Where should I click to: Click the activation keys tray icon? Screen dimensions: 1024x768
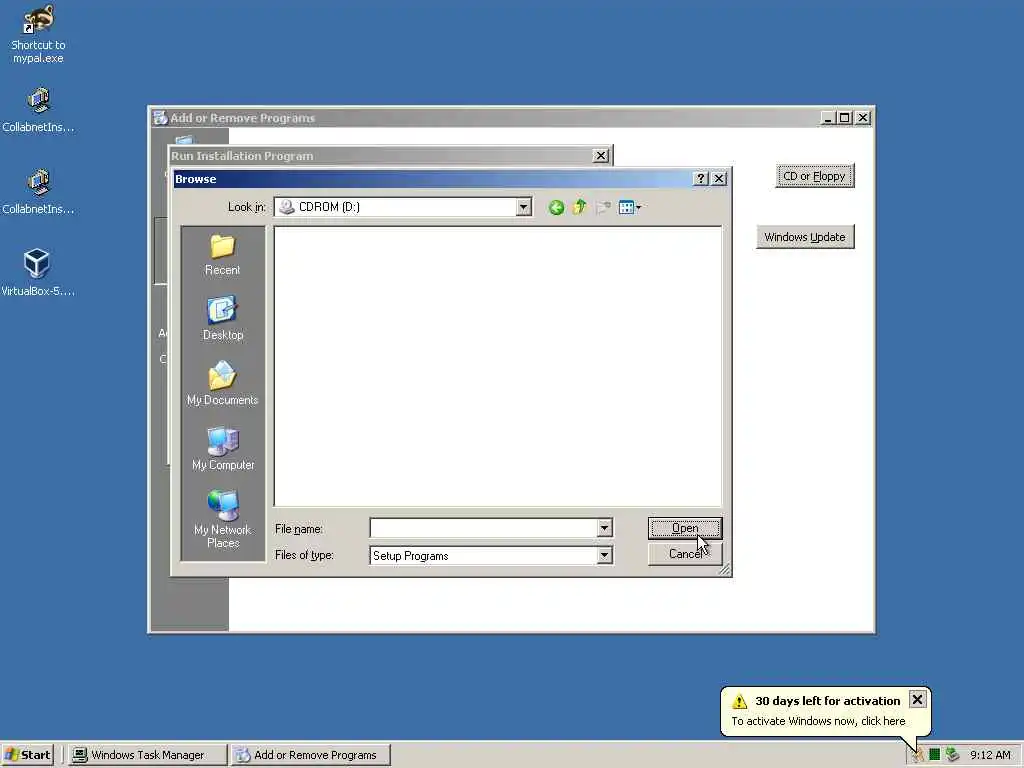[918, 755]
